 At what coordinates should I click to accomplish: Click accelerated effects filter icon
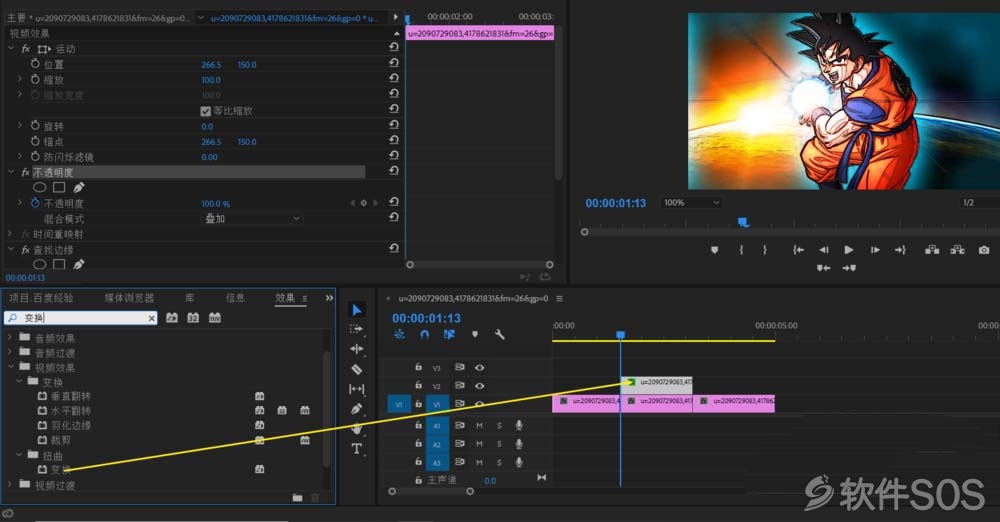172,318
